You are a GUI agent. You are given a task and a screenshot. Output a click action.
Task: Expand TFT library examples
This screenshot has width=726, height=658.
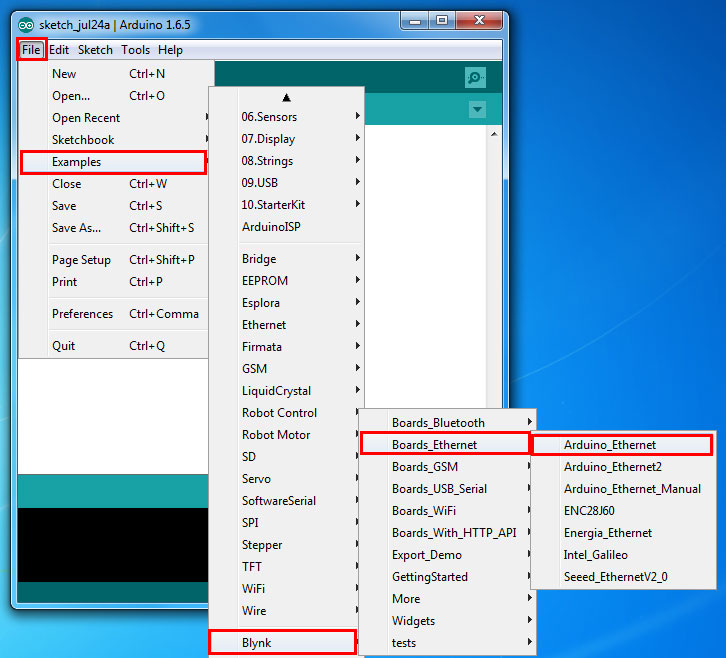[x=285, y=567]
